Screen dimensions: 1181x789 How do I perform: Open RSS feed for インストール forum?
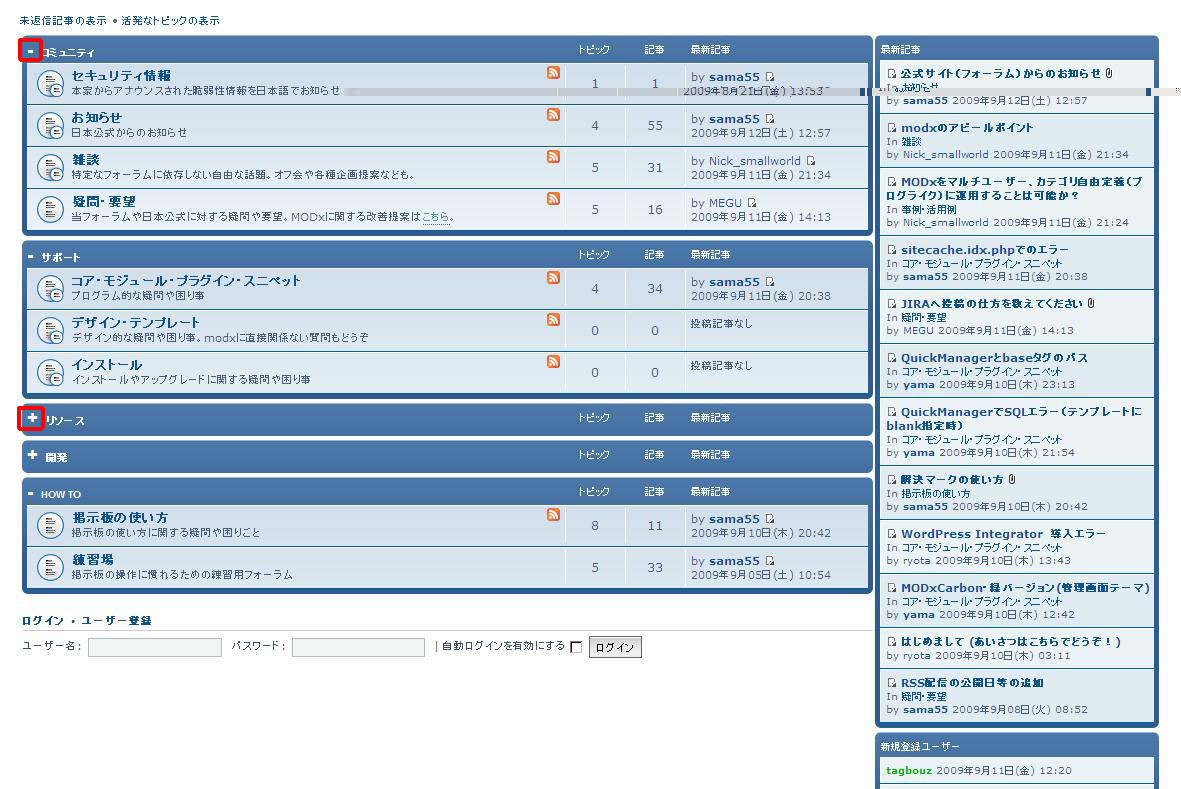click(553, 362)
